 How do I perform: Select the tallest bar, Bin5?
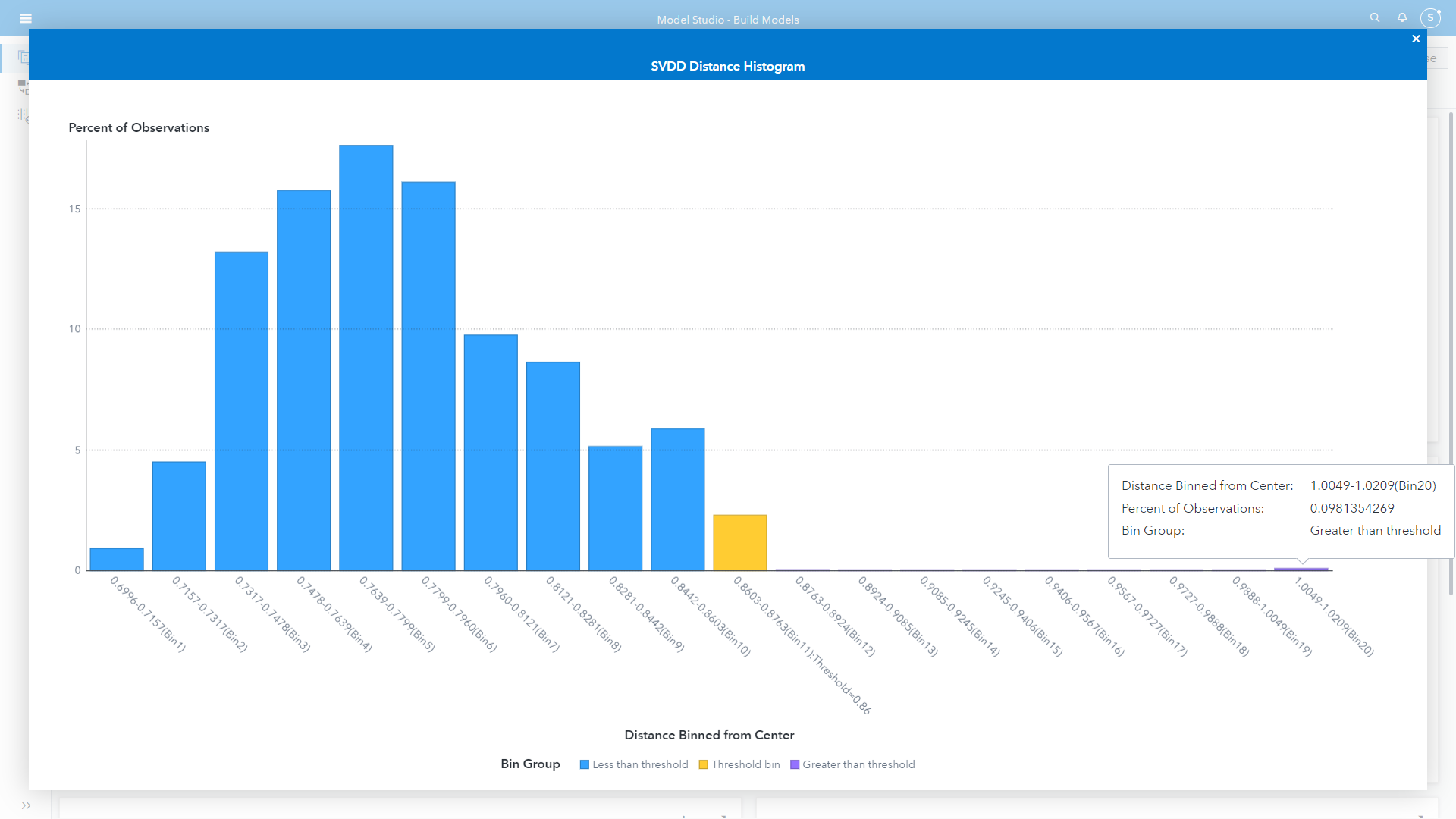point(366,356)
